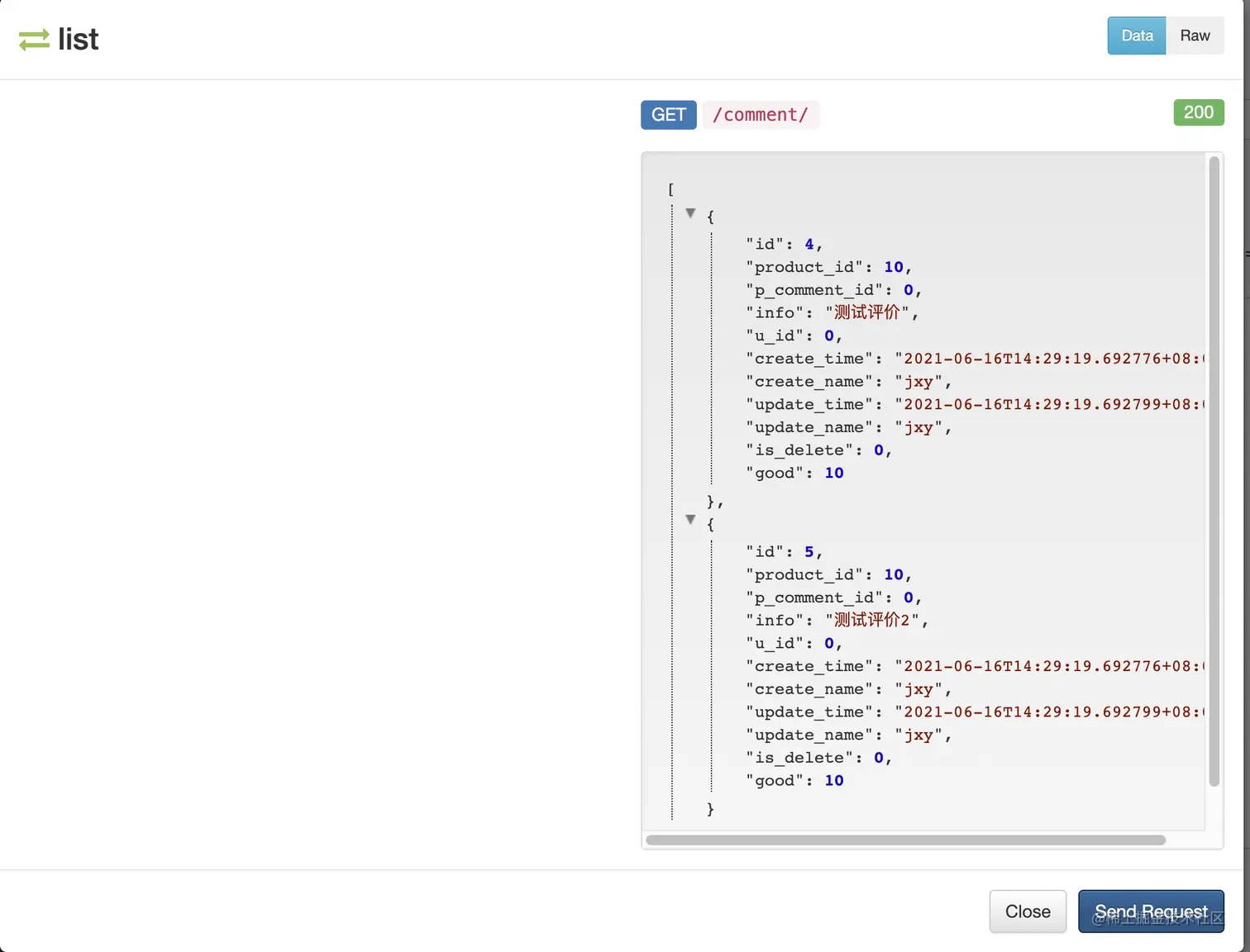Click second object's "is_delete": 0 line
Image resolution: width=1250 pixels, height=952 pixels.
(x=818, y=758)
